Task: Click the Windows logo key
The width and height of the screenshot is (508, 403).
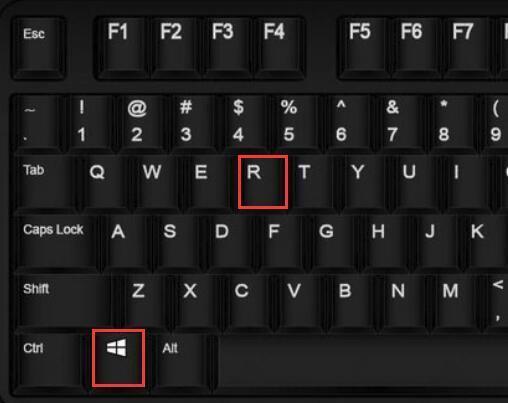Action: tap(118, 358)
